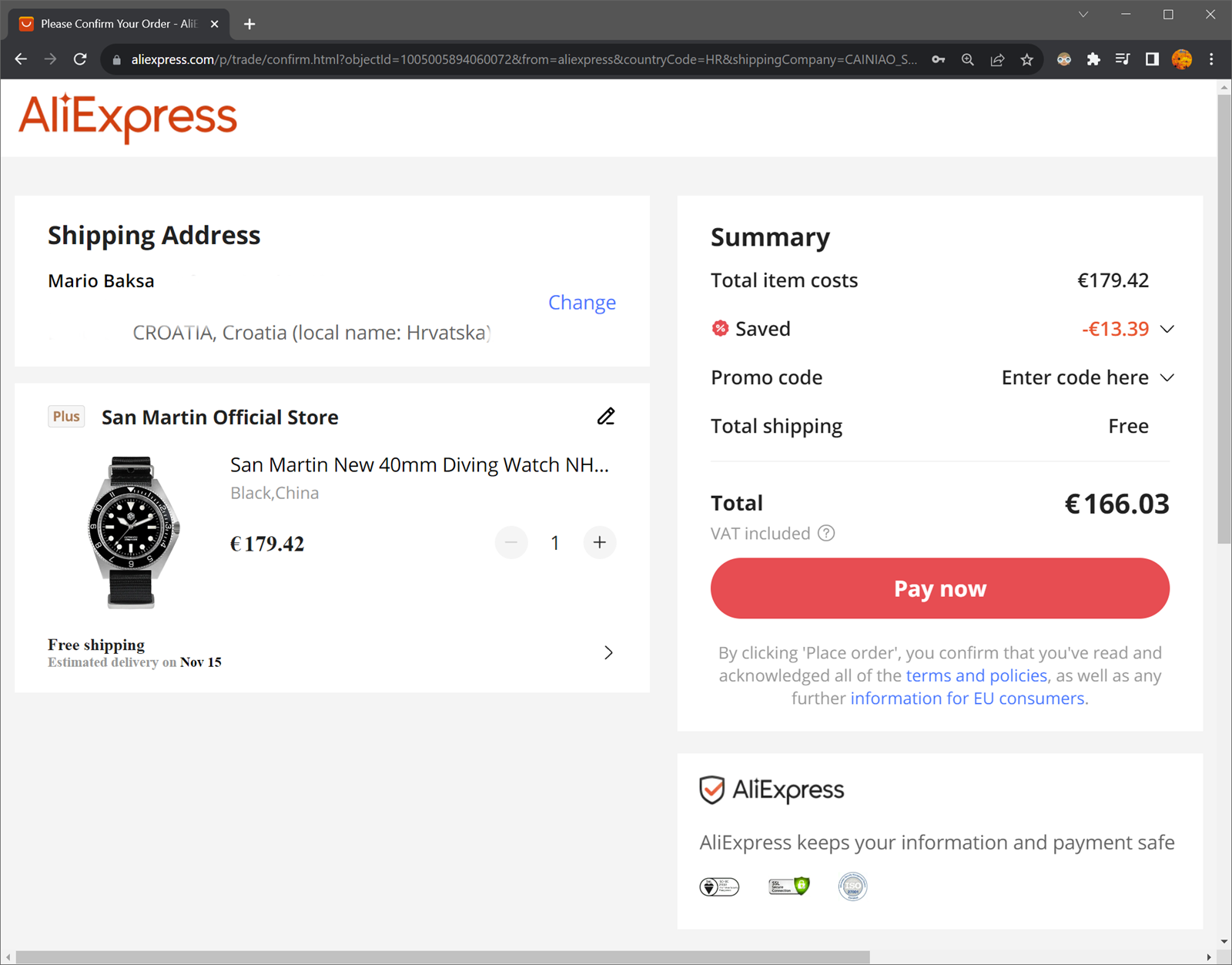
Task: Click the San Martin Official Store name
Action: tap(220, 417)
